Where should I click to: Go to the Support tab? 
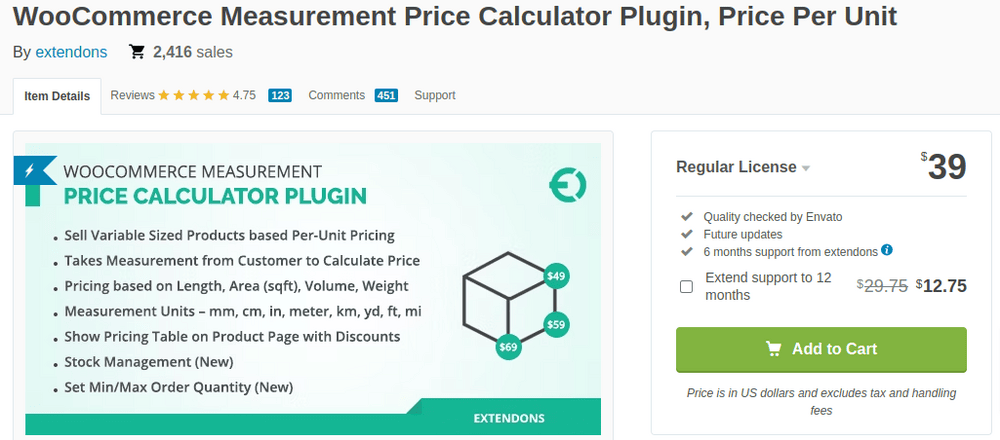(x=435, y=96)
